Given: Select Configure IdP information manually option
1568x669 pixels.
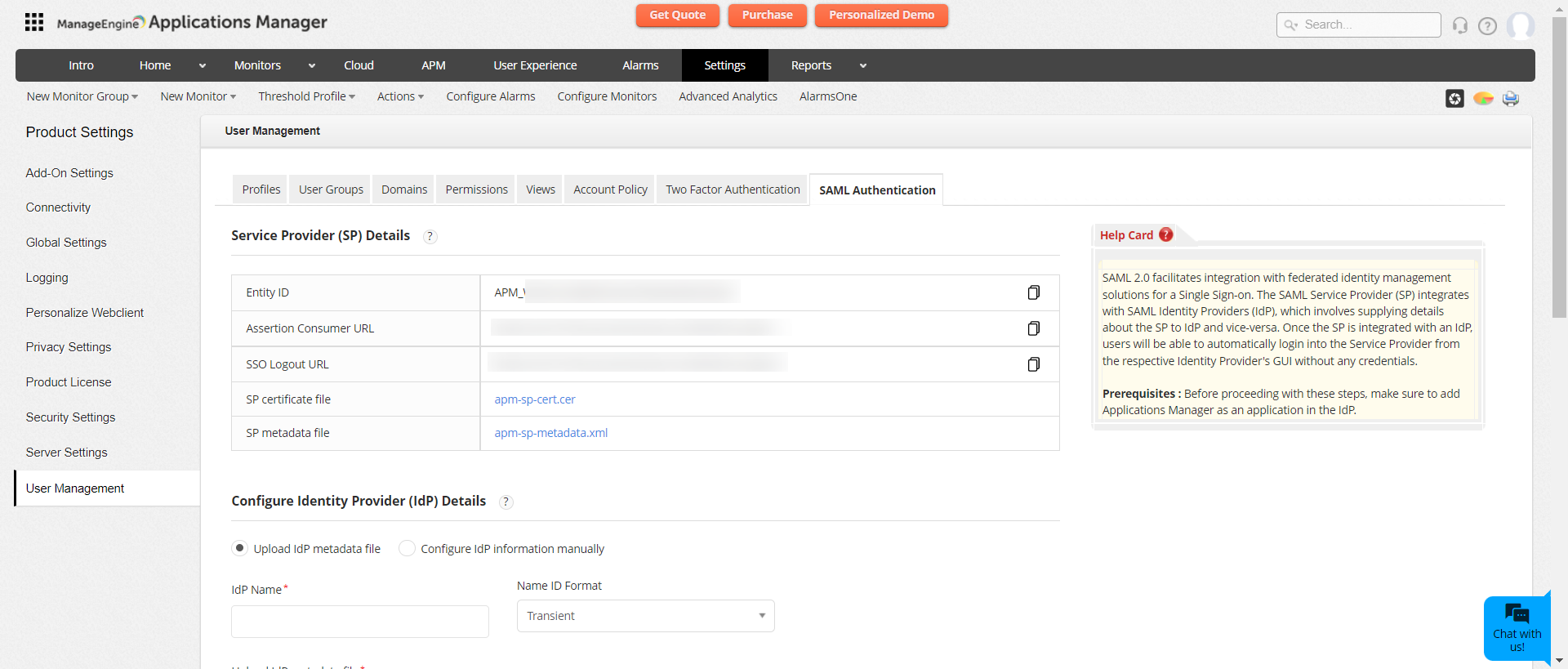Looking at the screenshot, I should [x=407, y=548].
